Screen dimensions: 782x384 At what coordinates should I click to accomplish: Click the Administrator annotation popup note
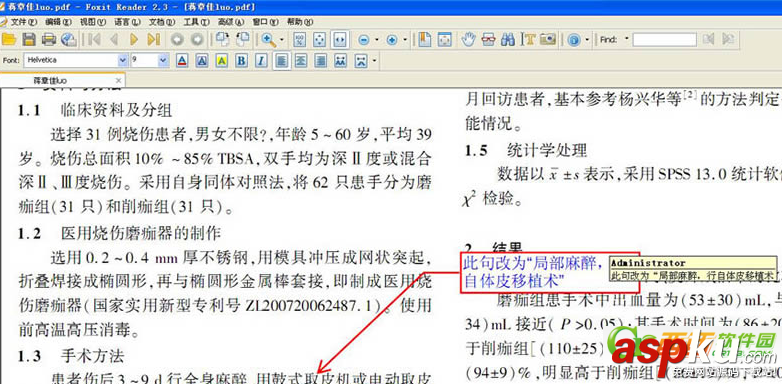693,269
